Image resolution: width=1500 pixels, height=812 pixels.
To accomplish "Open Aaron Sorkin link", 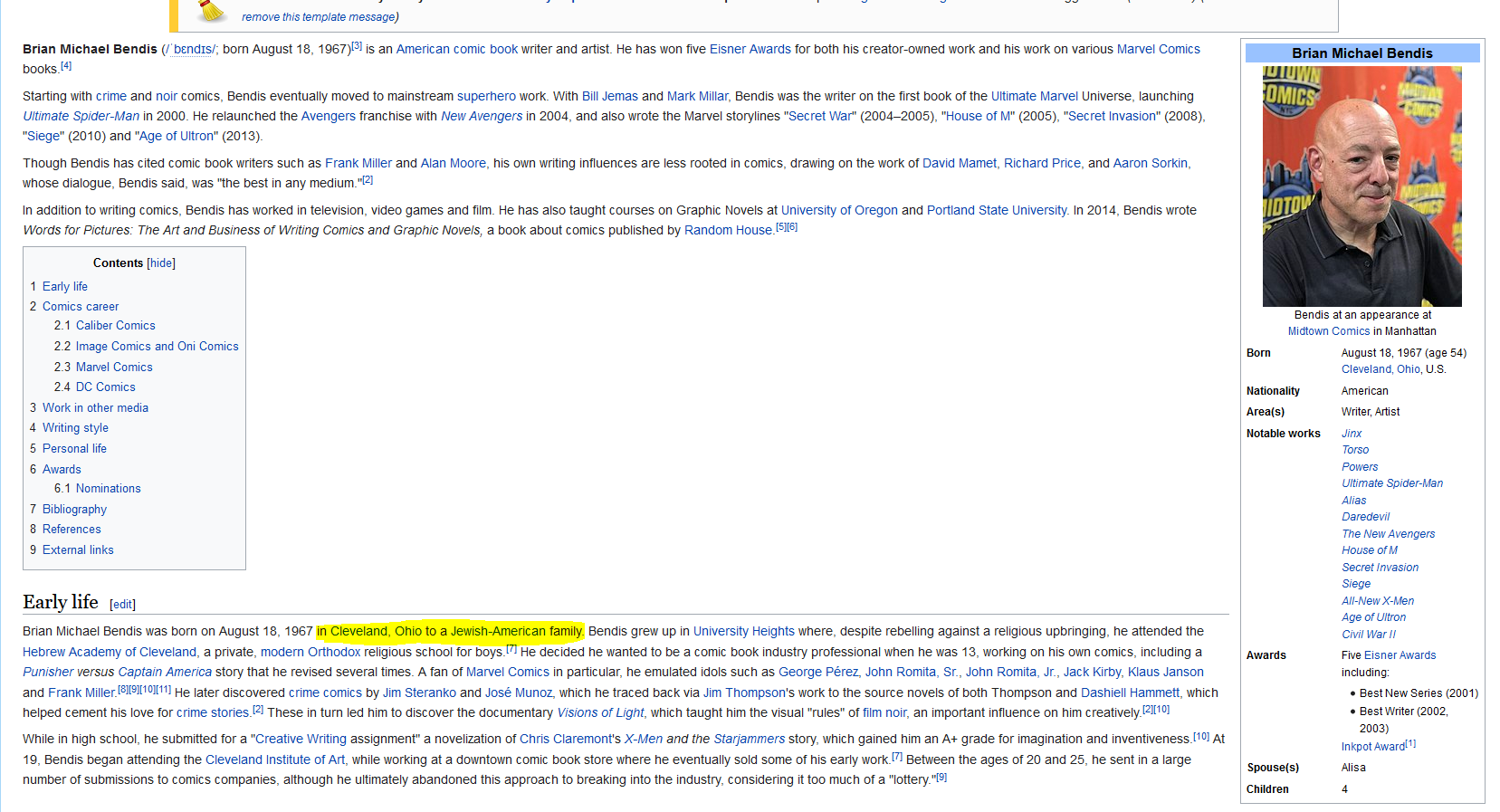I will click(x=1151, y=164).
